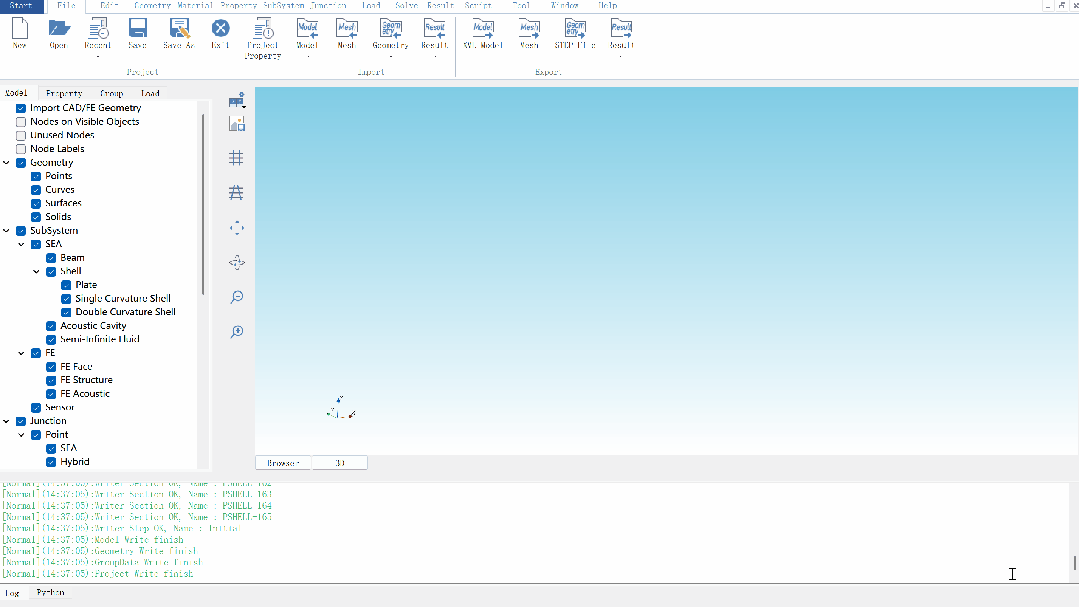This screenshot has width=1079, height=607.
Task: Open the Recent dropdown arrow
Action: tap(98, 56)
